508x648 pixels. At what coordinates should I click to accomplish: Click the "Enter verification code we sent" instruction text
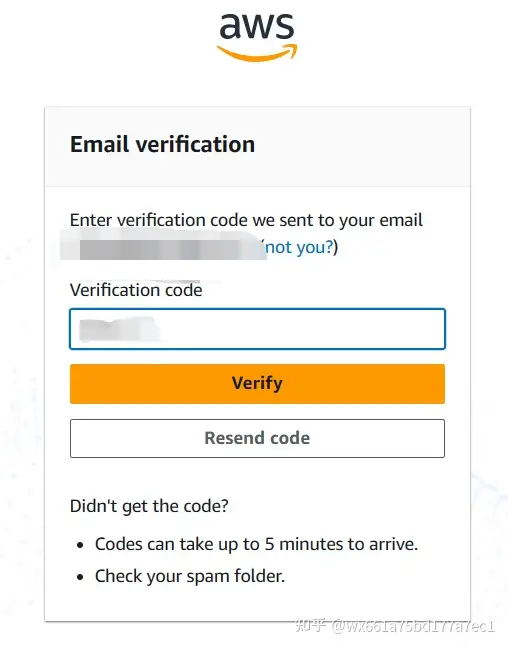pyautogui.click(x=246, y=220)
